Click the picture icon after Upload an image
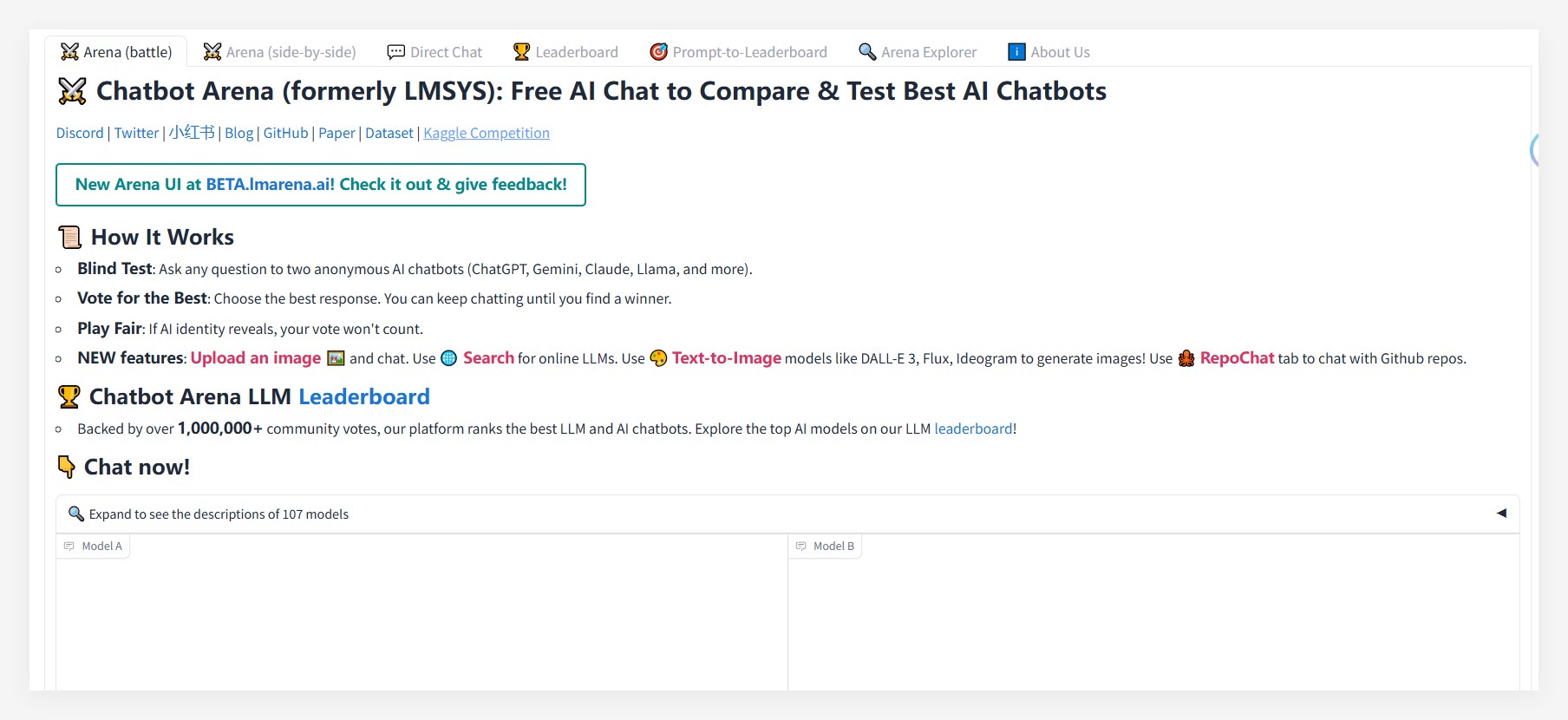Screen dimensions: 1568x720 coord(336,358)
